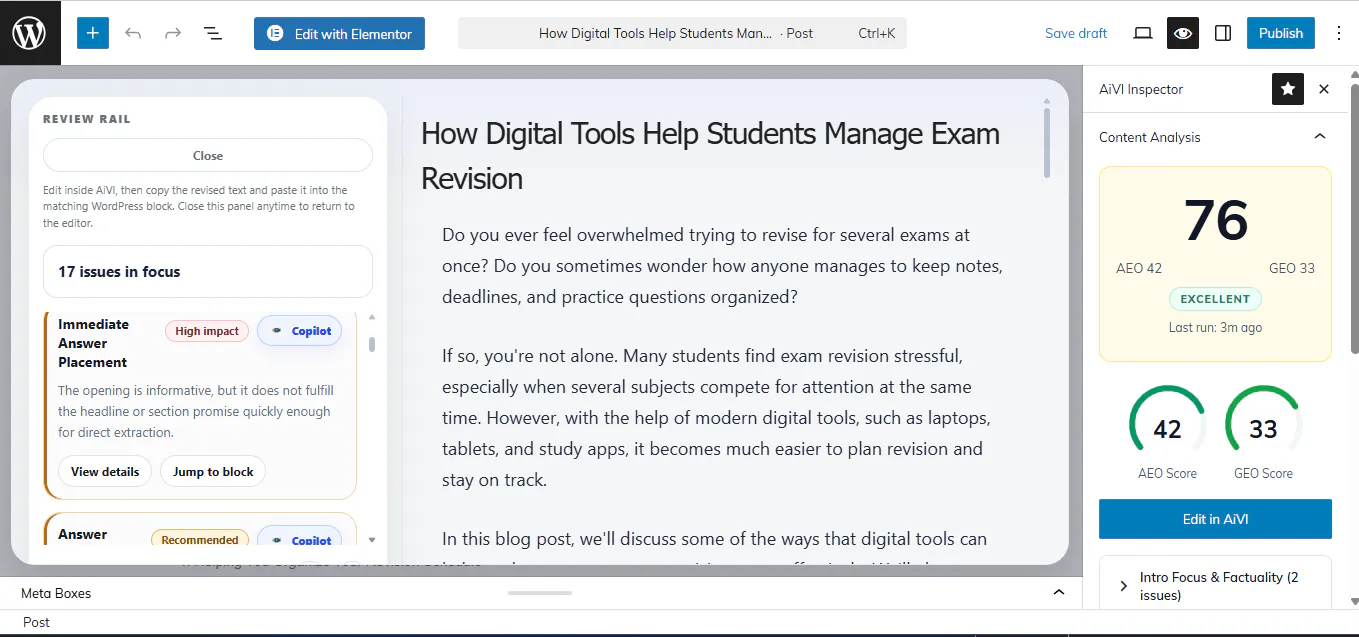This screenshot has width=1359, height=637.
Task: Open the three-dot options menu
Action: coord(1339,33)
